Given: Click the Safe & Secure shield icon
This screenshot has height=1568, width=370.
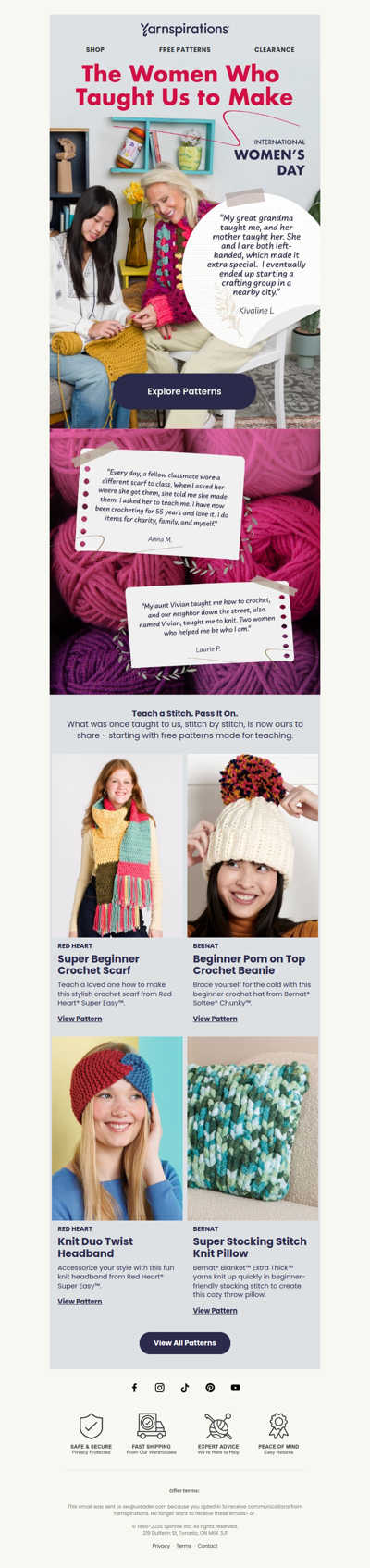Looking at the screenshot, I should pyautogui.click(x=91, y=1426).
